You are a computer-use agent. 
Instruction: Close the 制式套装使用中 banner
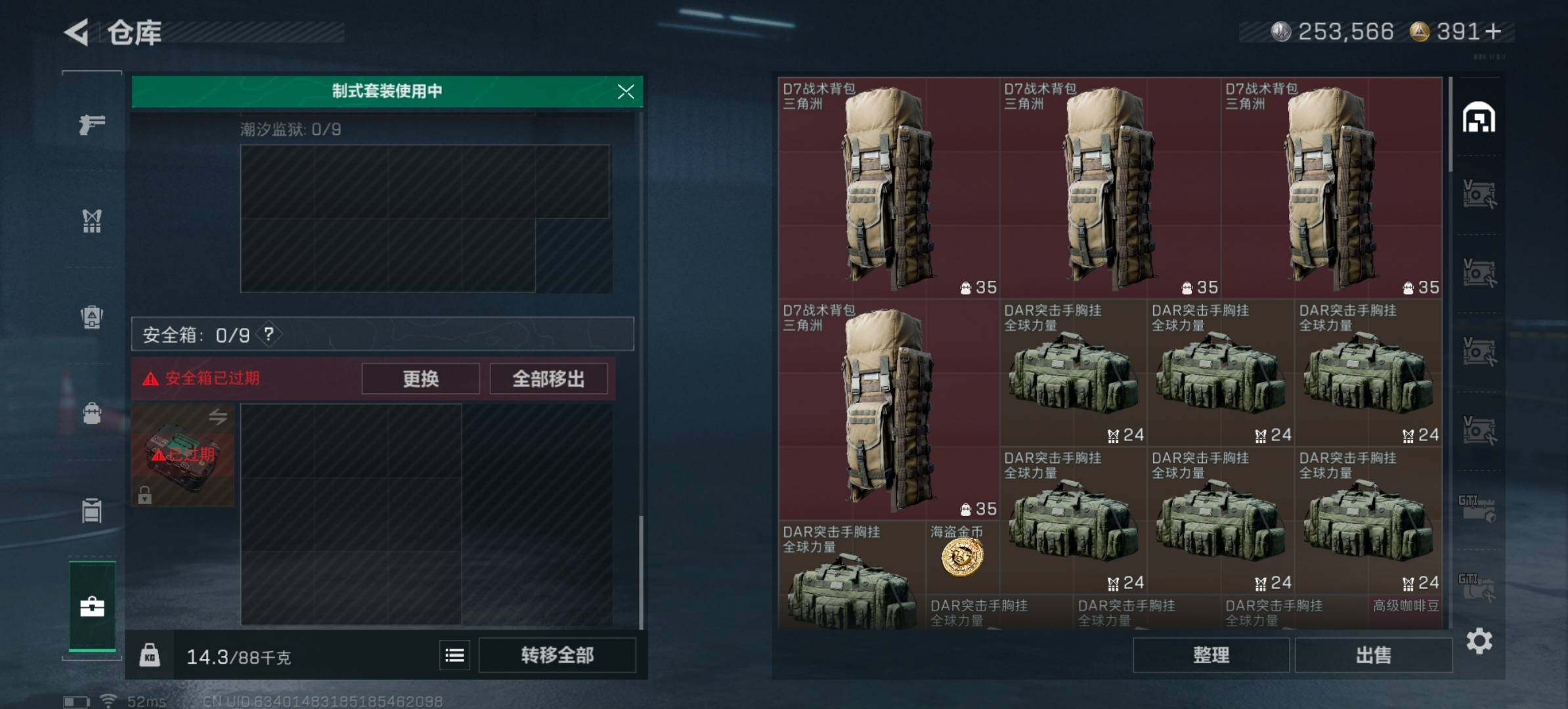tap(626, 91)
